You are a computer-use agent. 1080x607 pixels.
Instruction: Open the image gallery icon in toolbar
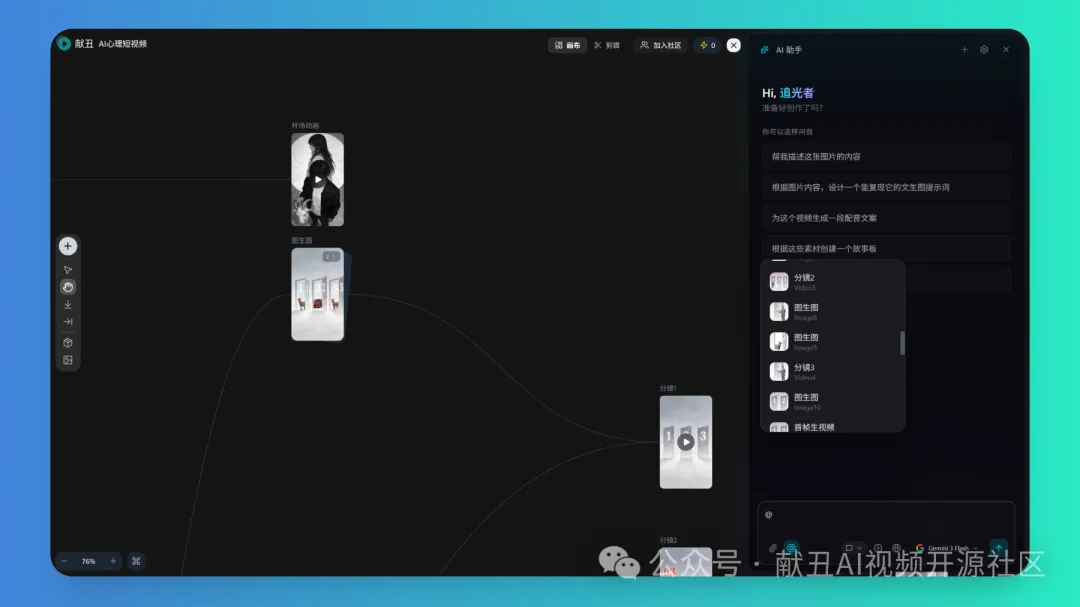68,360
